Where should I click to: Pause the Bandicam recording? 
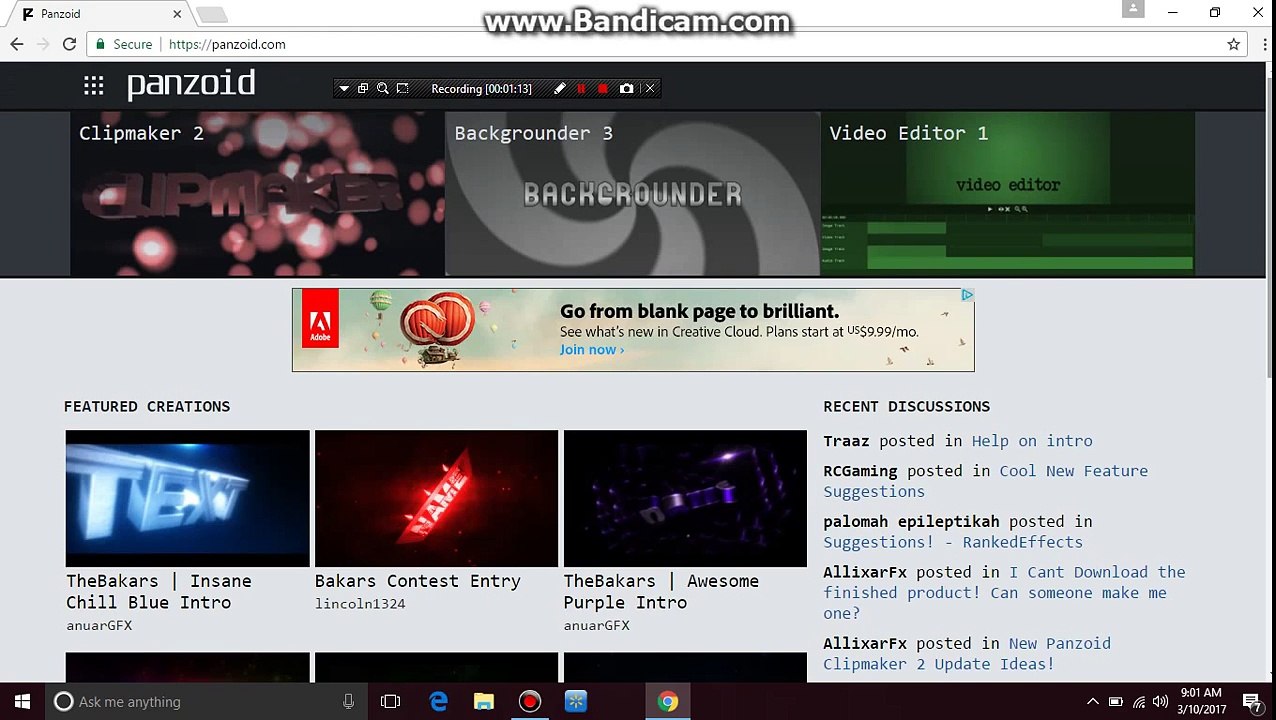coord(581,89)
